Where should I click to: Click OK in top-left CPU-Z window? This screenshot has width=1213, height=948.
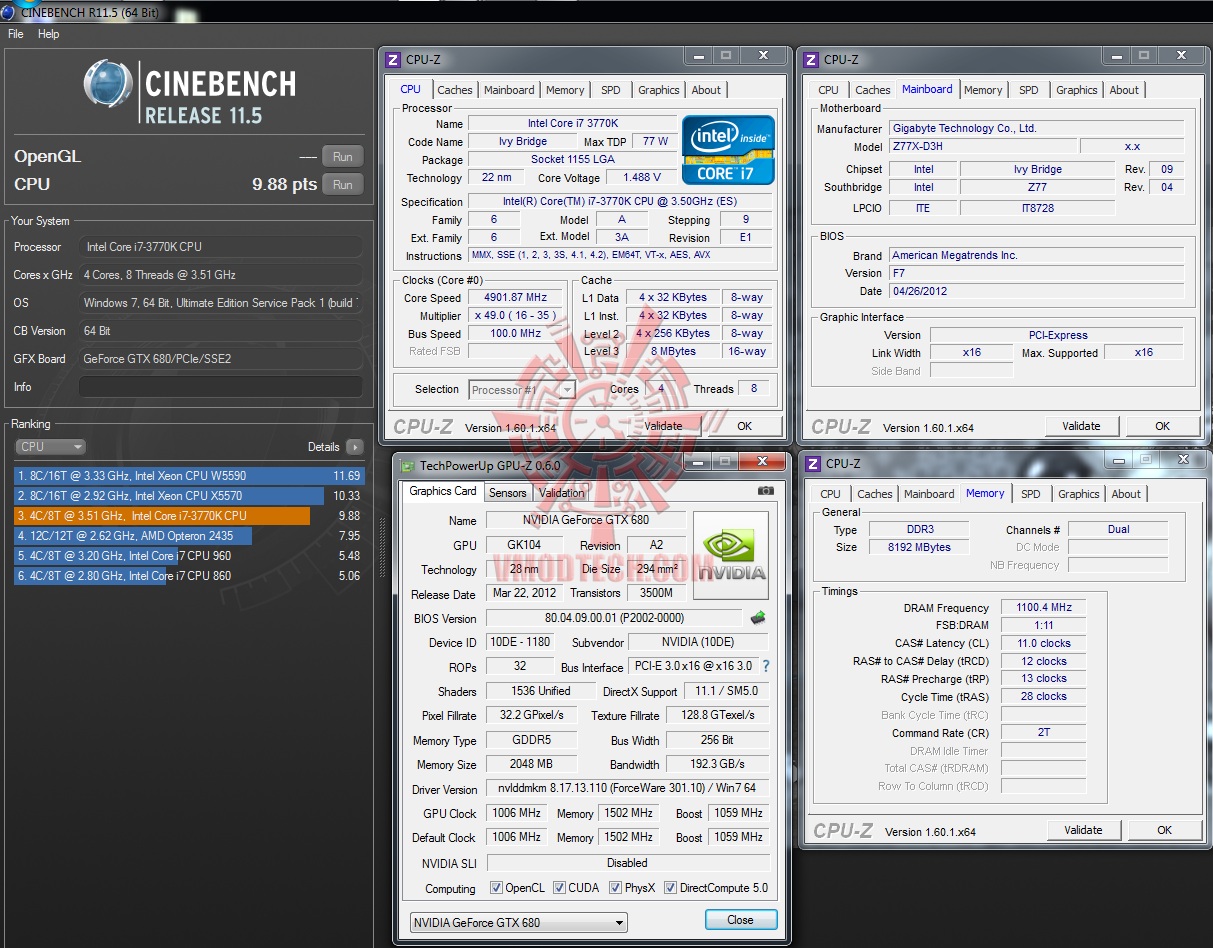click(x=744, y=426)
